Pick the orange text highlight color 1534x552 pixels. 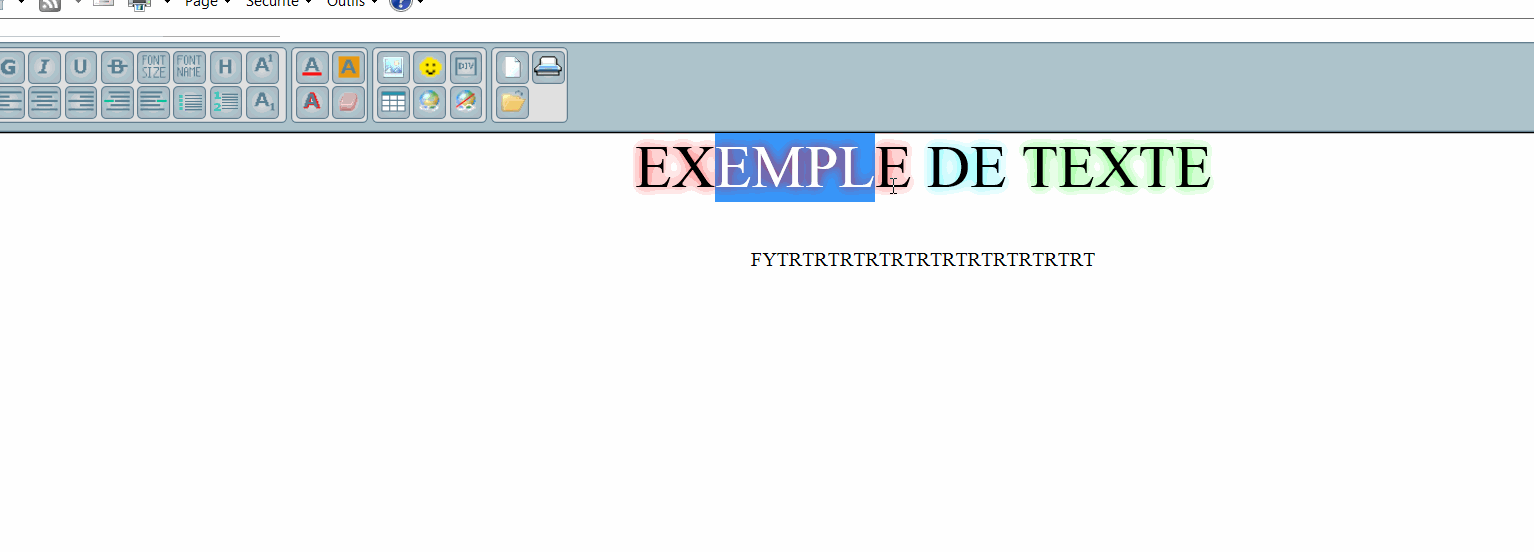[x=348, y=68]
